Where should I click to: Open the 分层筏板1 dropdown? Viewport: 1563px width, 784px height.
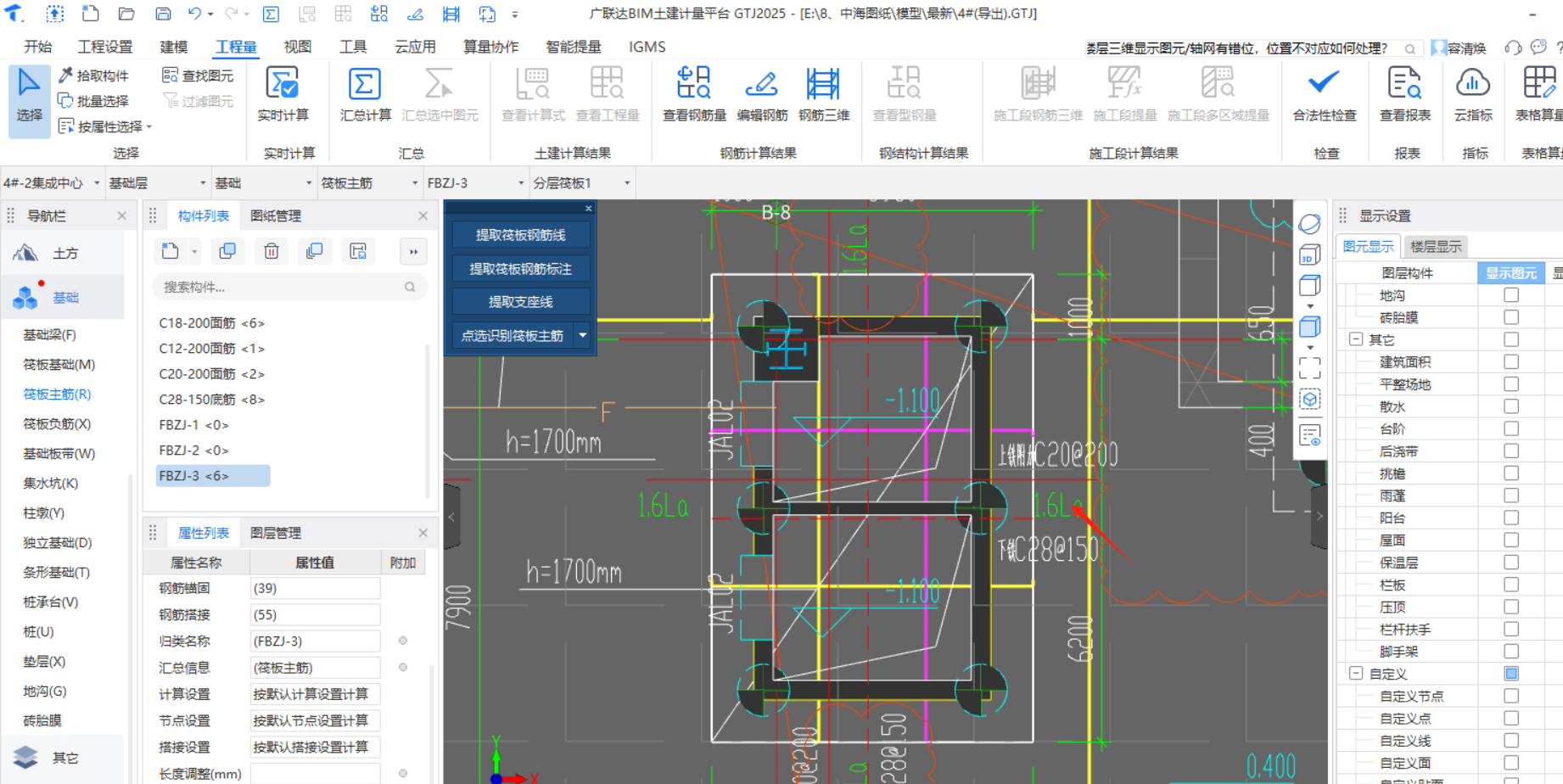point(582,183)
